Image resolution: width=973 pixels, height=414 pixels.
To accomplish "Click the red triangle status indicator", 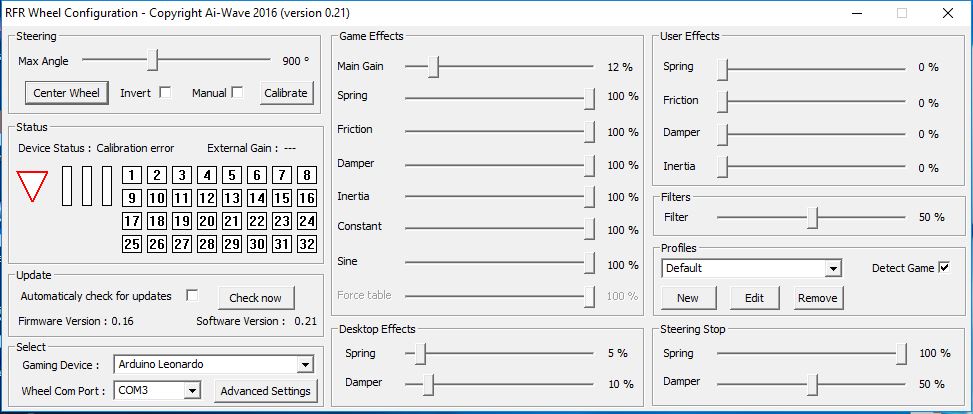I will [x=32, y=186].
